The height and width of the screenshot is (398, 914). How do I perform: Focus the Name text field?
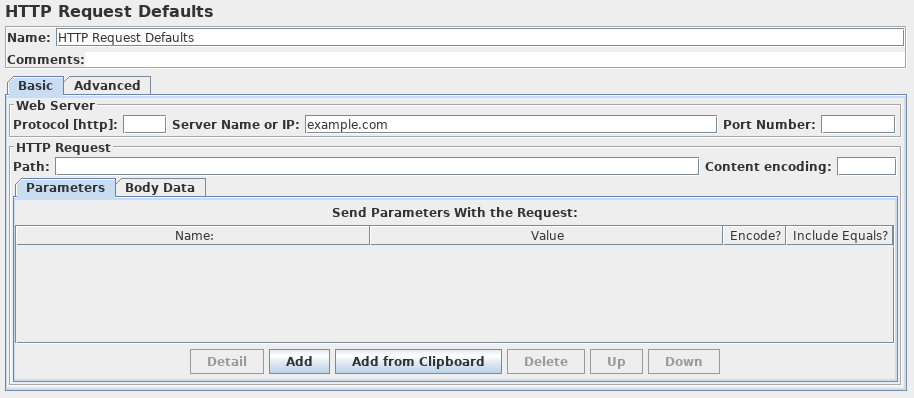(480, 38)
